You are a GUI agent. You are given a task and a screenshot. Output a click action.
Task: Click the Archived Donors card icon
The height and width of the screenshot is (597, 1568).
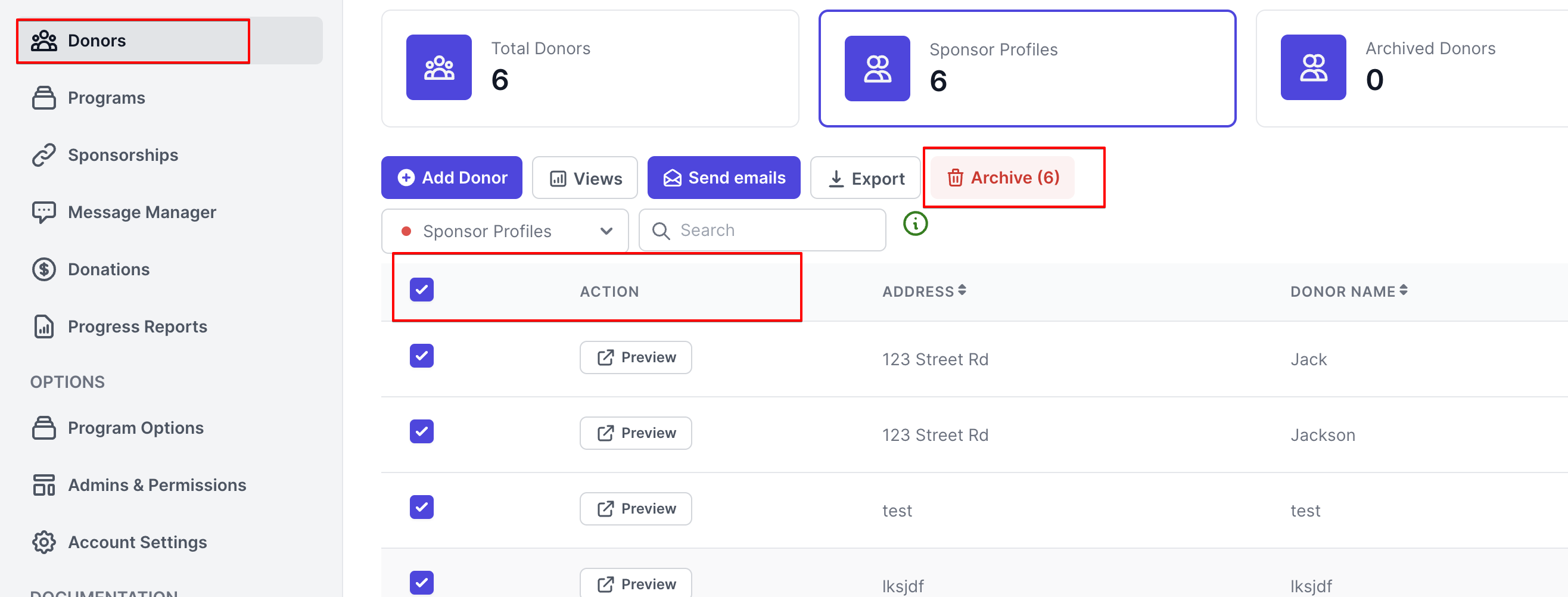click(x=1312, y=67)
